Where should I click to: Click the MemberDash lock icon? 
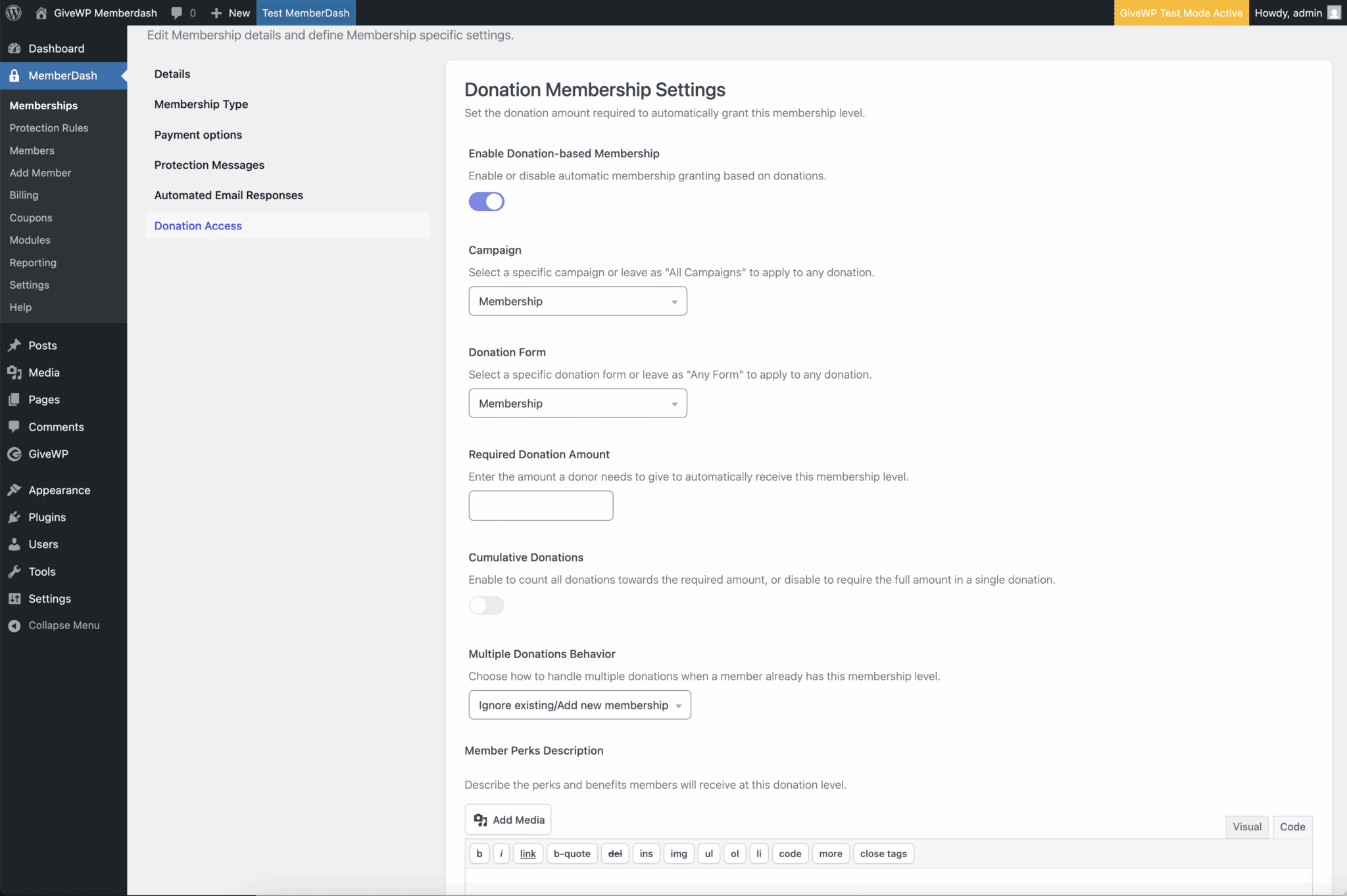[14, 76]
